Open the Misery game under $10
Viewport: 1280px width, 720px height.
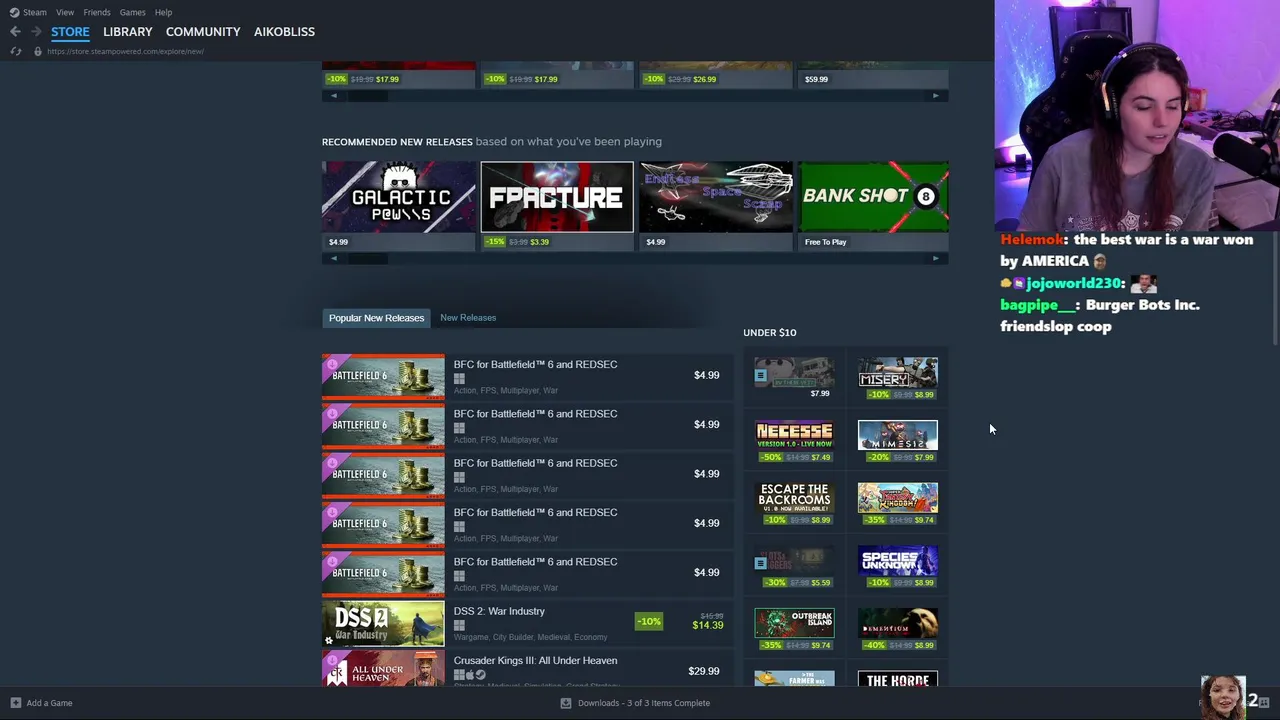coord(898,379)
